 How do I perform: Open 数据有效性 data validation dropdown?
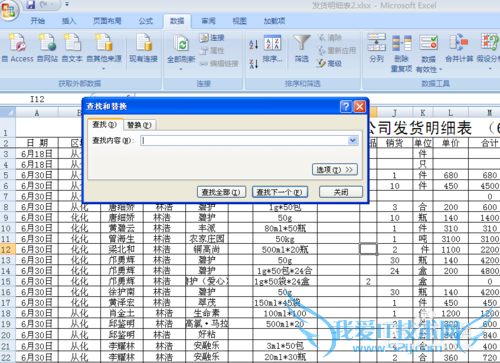429,53
